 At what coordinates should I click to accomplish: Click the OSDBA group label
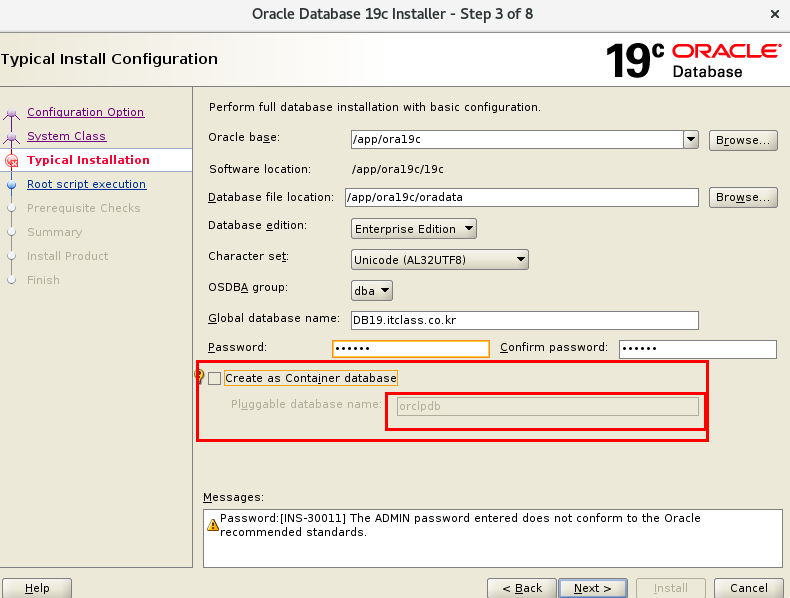[x=248, y=287]
